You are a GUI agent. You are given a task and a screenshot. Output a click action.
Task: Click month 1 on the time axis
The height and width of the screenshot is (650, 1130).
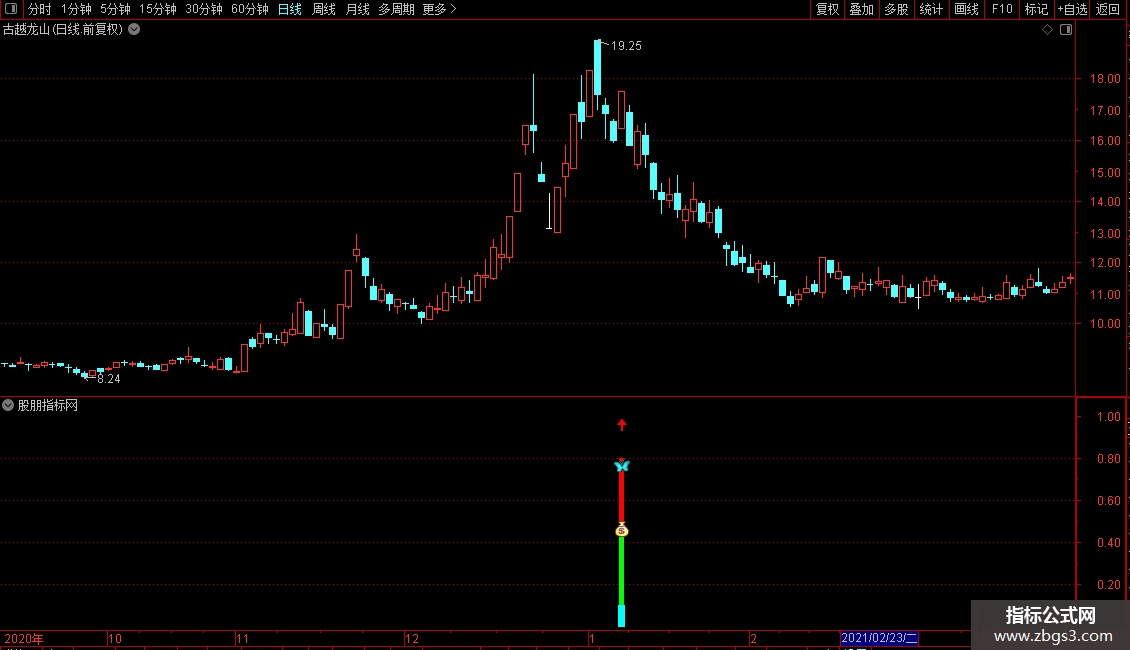592,638
